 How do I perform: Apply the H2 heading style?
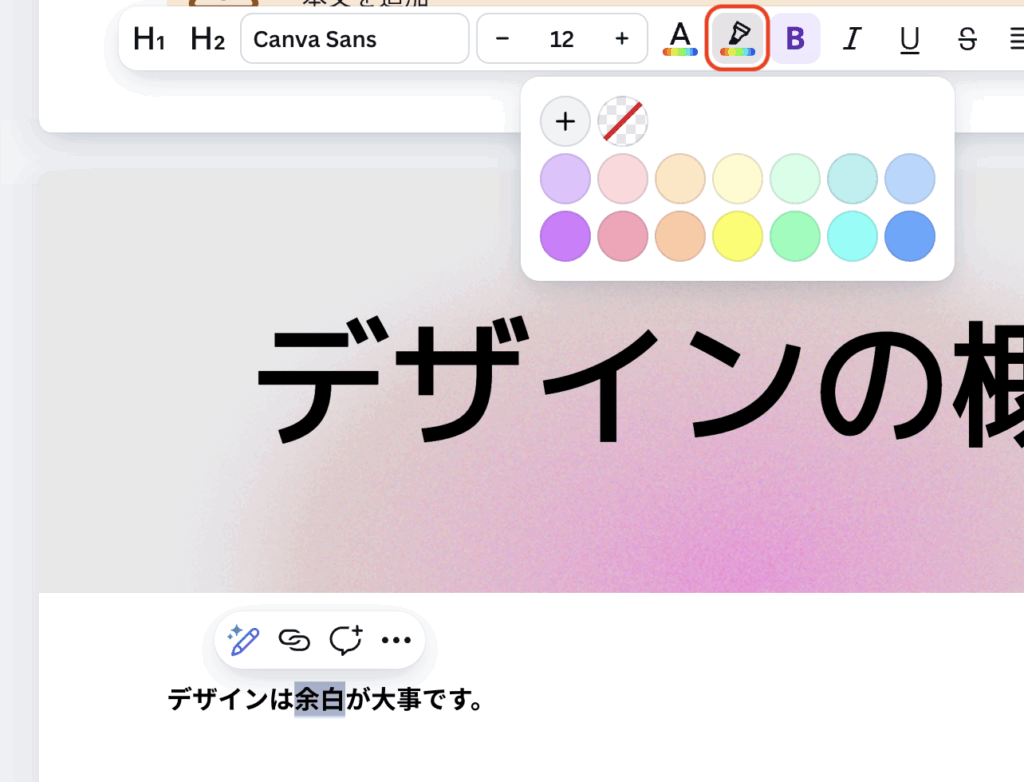(x=207, y=39)
